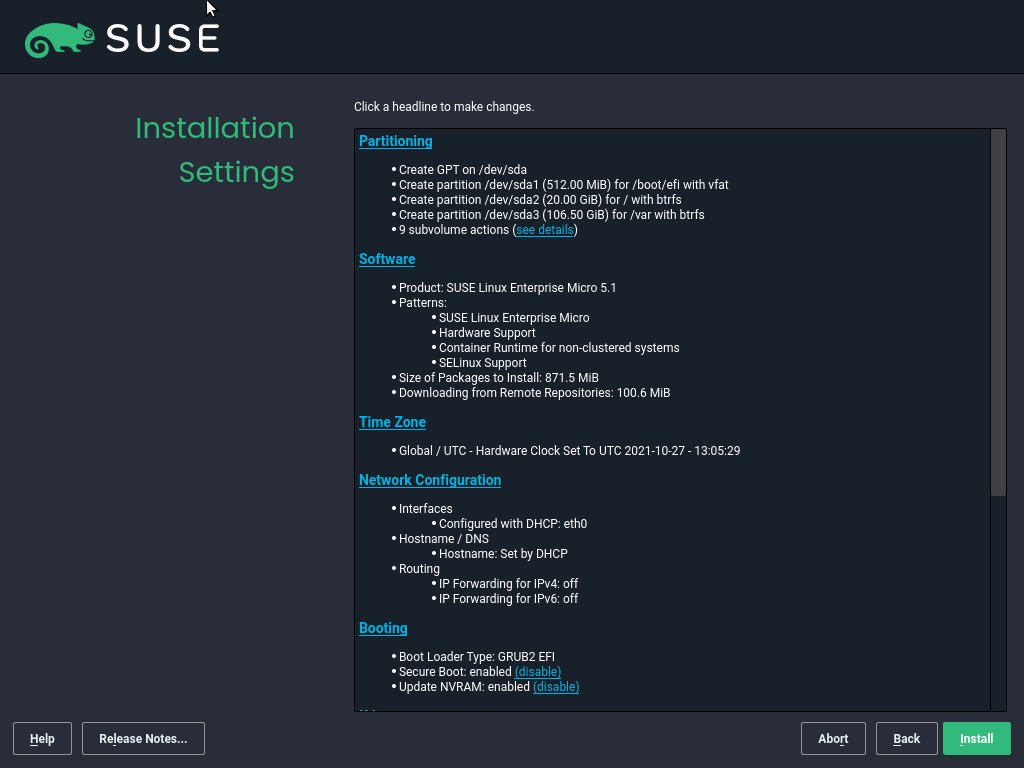Click 'Hostname: Set by DHCP' entry

point(503,554)
